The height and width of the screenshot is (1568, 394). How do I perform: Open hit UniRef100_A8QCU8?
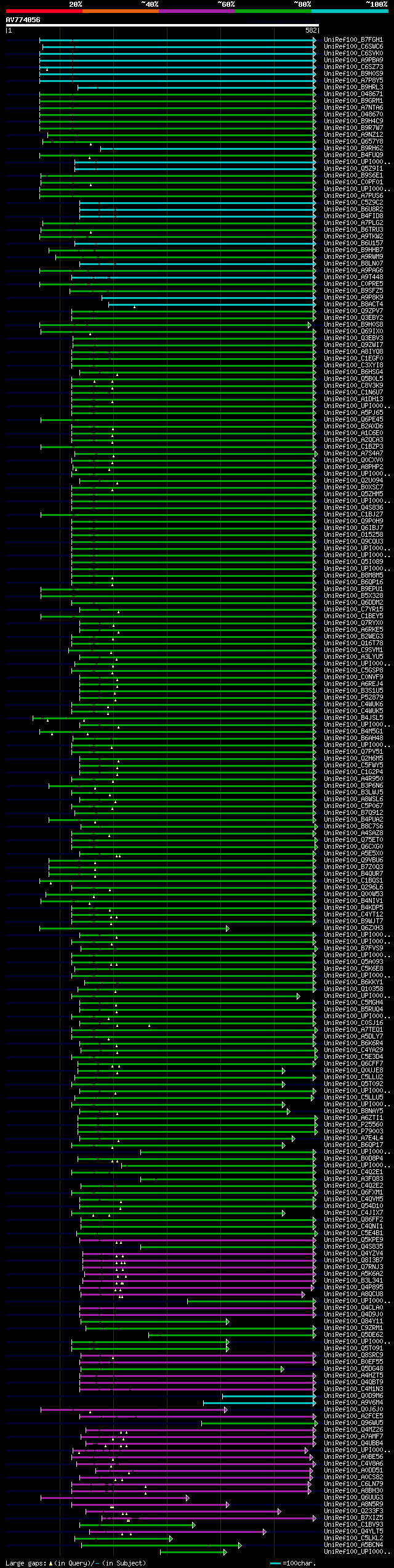[x=353, y=1294]
